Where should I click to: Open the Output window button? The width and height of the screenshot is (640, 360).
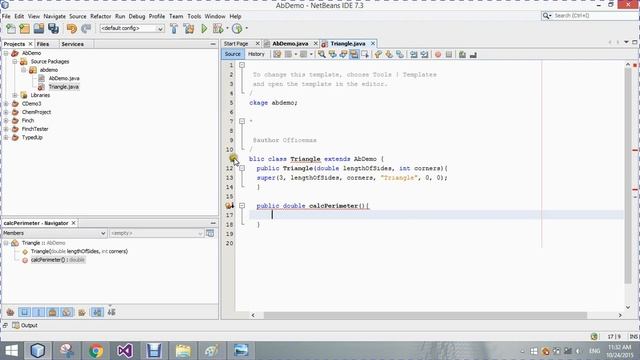coord(25,325)
